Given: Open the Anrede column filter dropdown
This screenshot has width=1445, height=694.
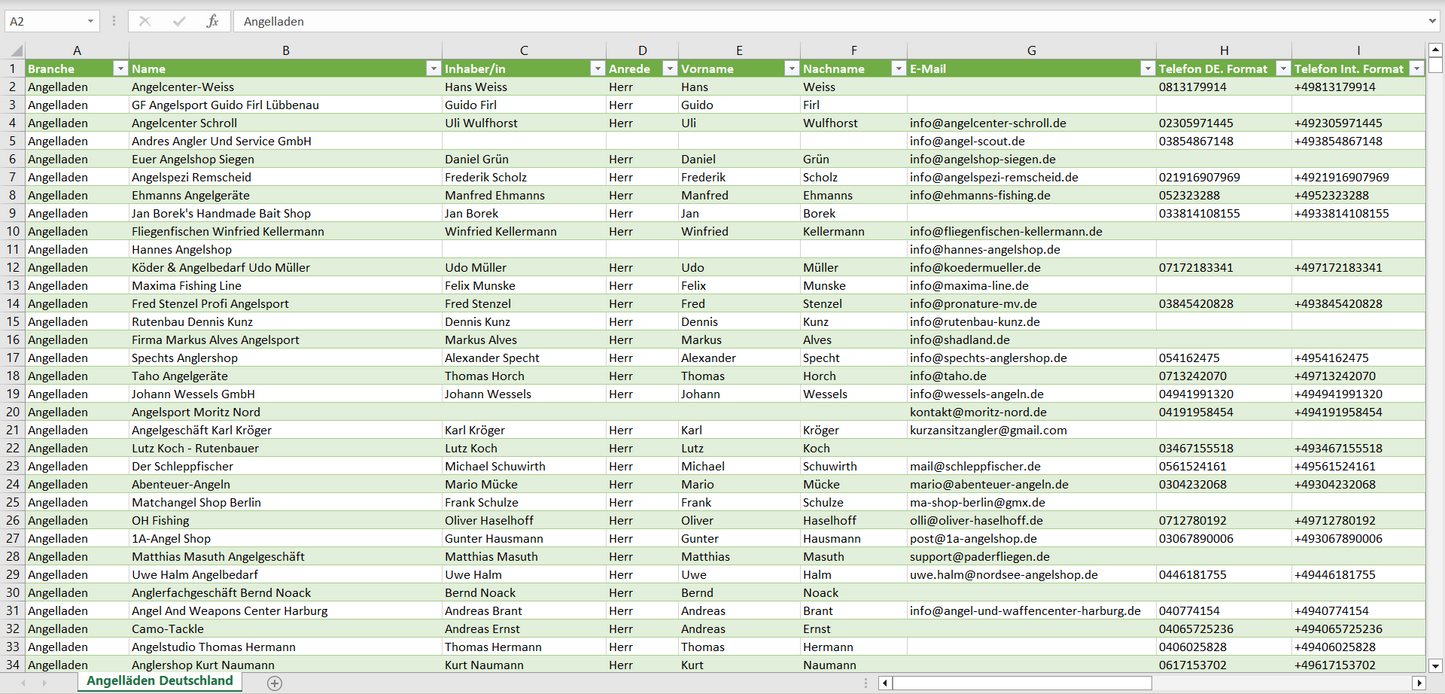Looking at the screenshot, I should click(x=668, y=69).
